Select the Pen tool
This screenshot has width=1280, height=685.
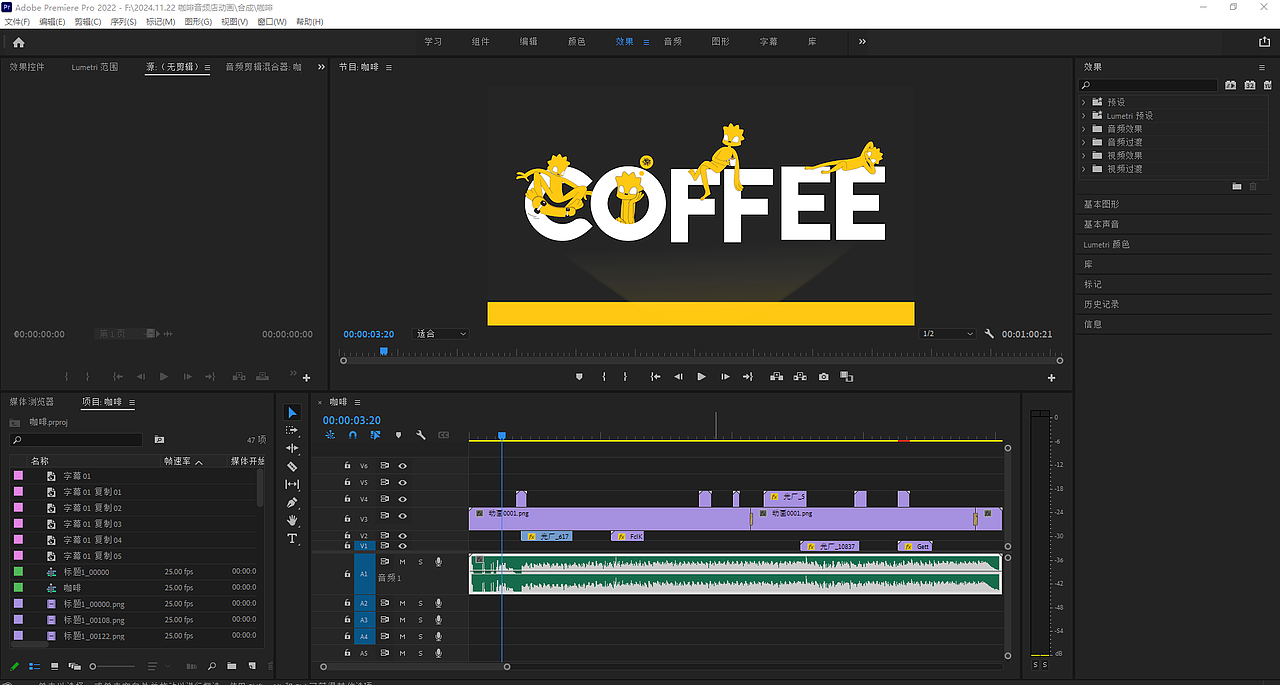pyautogui.click(x=292, y=502)
